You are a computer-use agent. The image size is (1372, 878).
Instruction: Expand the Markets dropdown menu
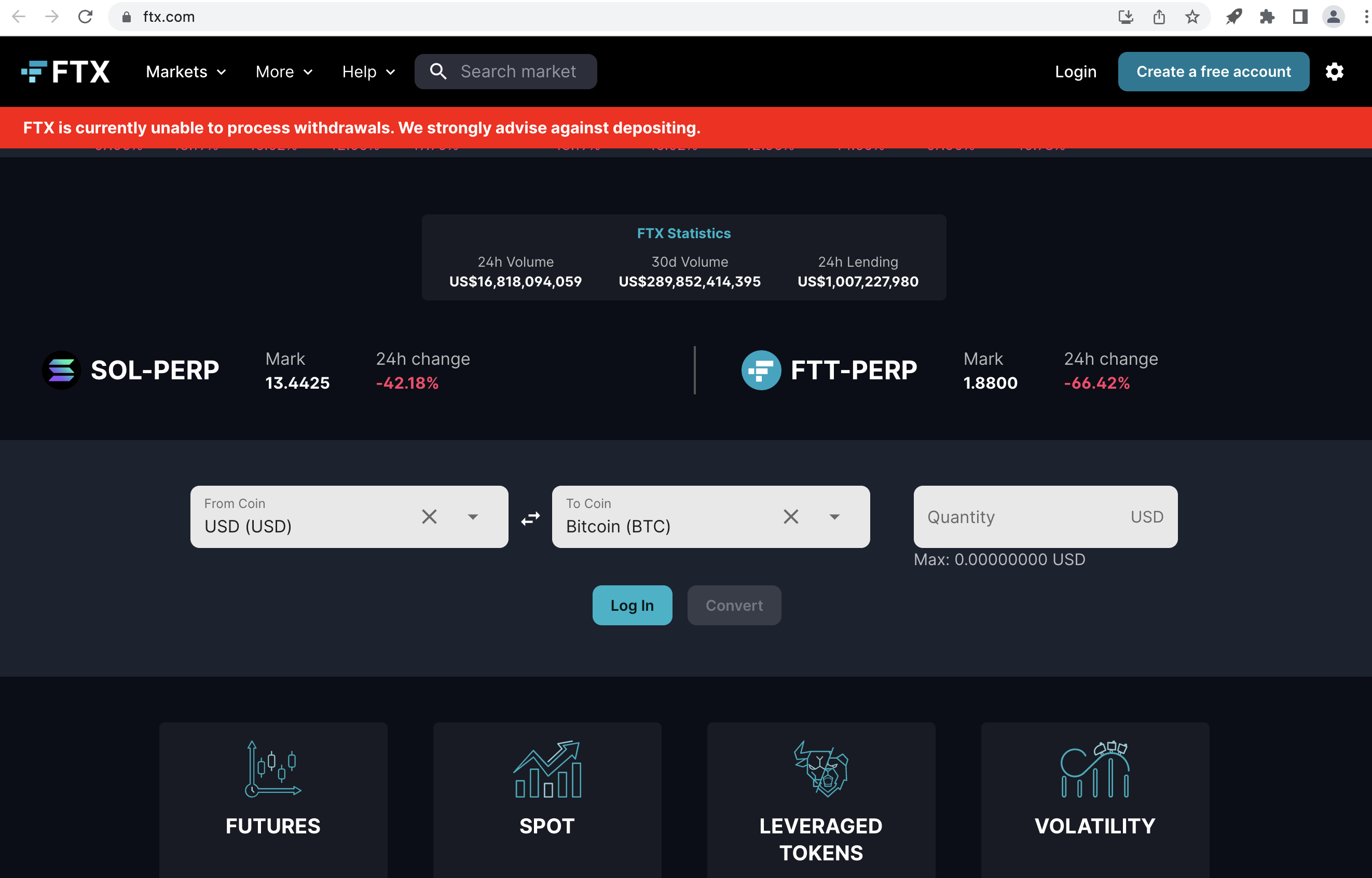186,72
